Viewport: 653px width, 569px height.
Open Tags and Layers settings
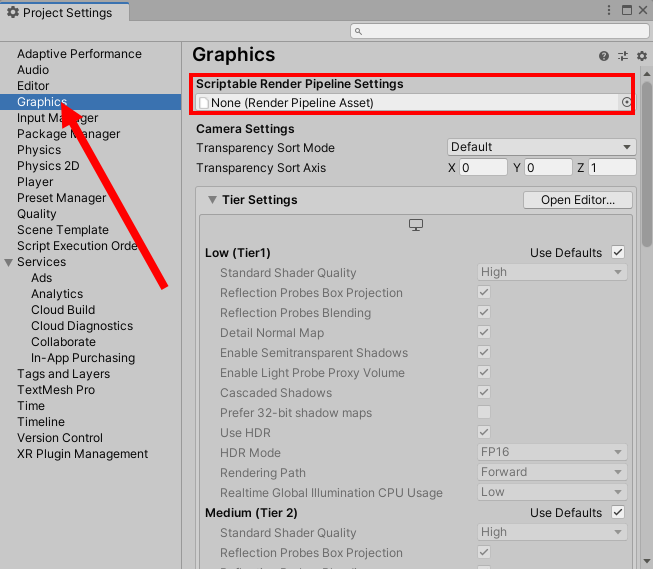point(64,374)
